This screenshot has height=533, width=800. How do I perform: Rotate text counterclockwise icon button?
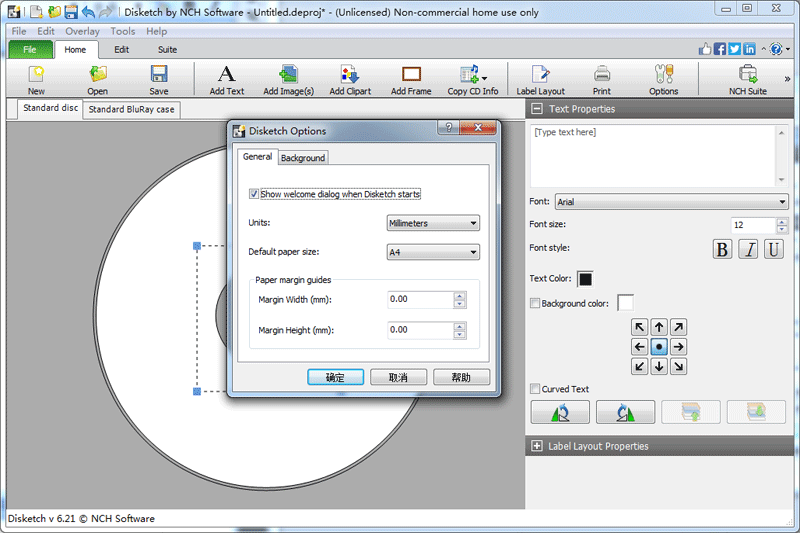(560, 412)
